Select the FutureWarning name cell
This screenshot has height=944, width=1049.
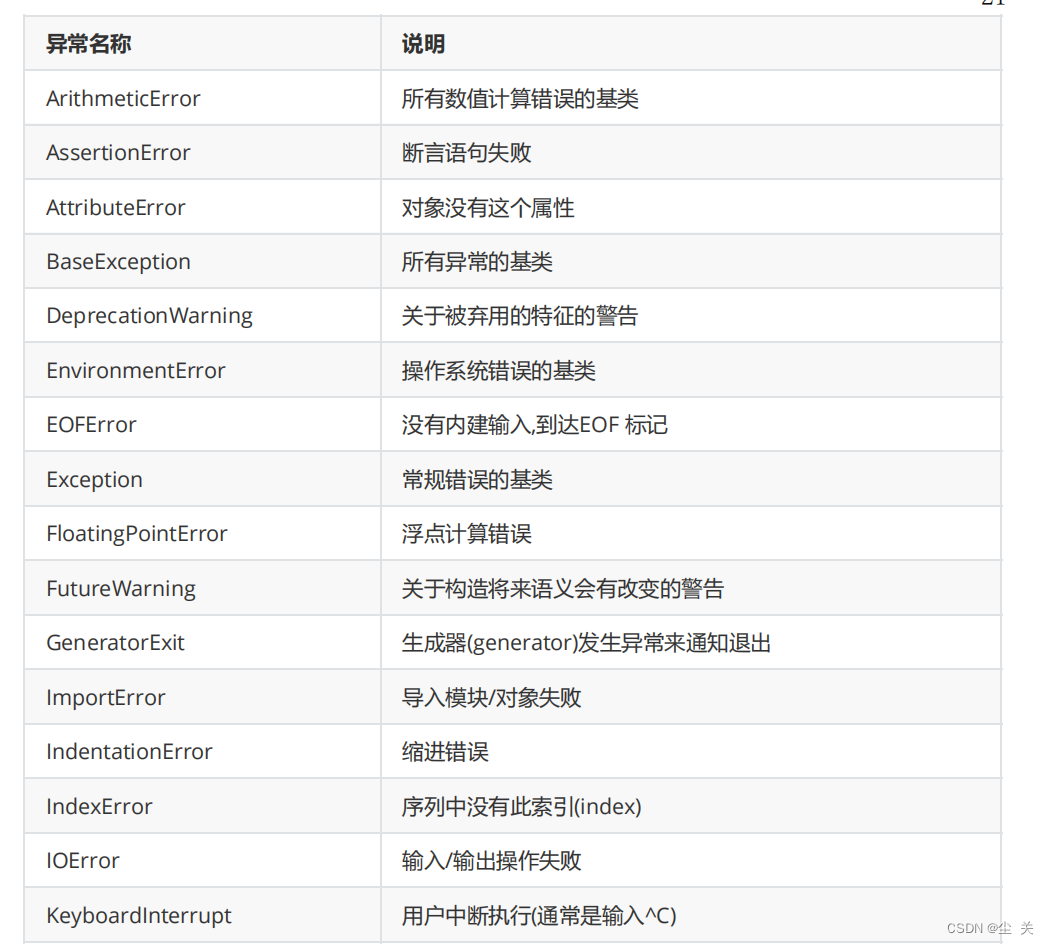pos(121,589)
